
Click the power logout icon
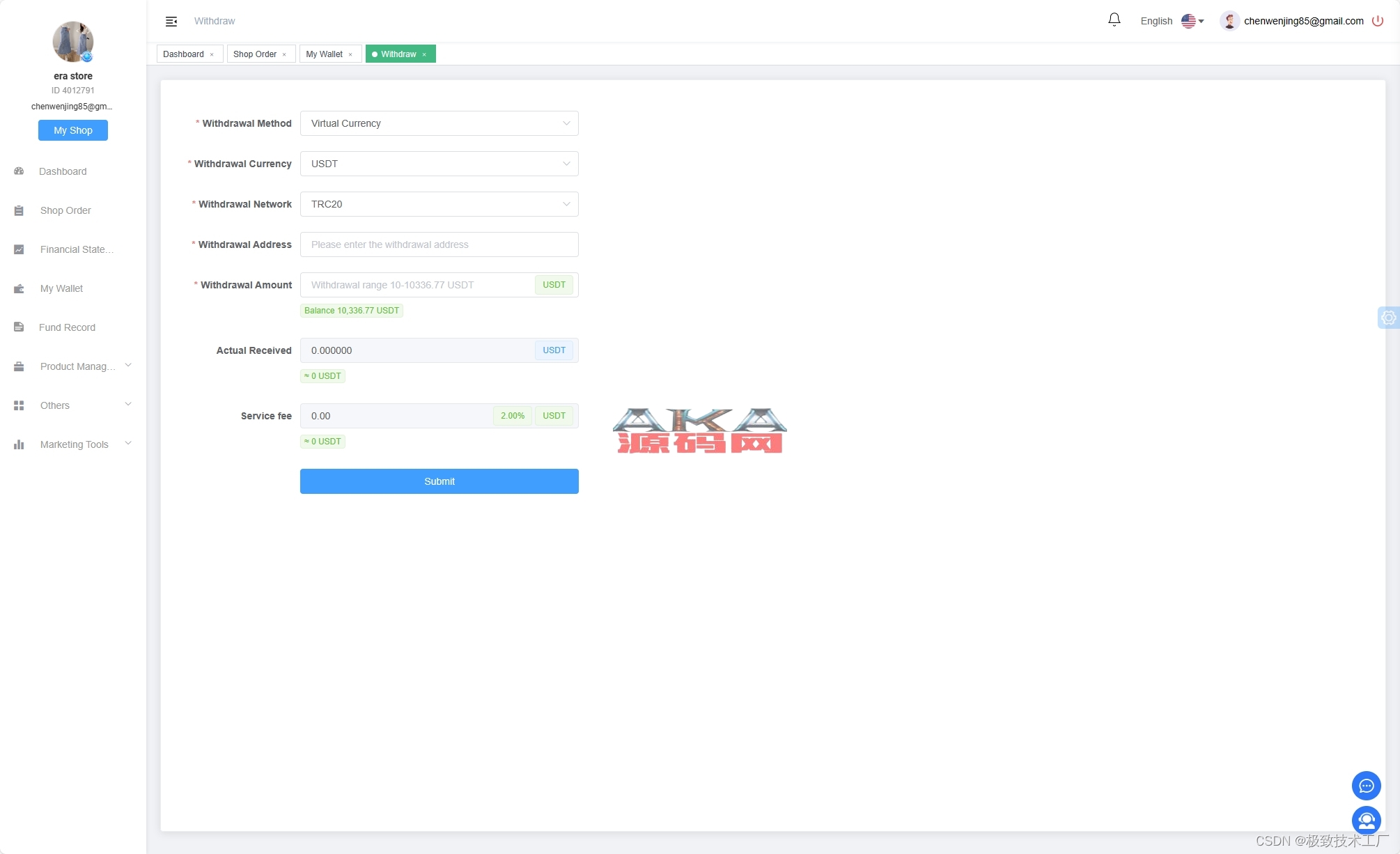1377,21
